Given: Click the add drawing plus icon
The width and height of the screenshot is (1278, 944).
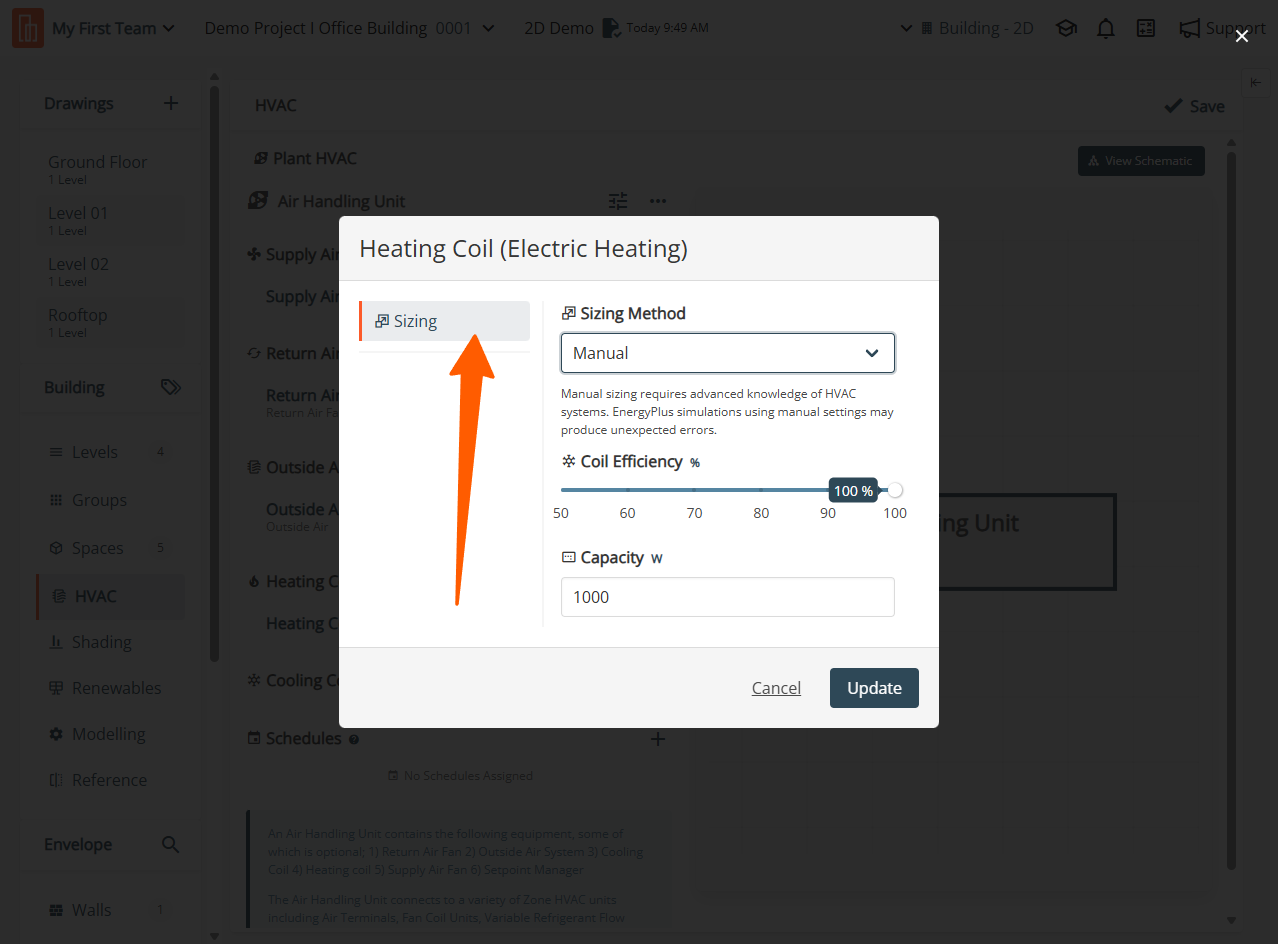Looking at the screenshot, I should (x=171, y=103).
